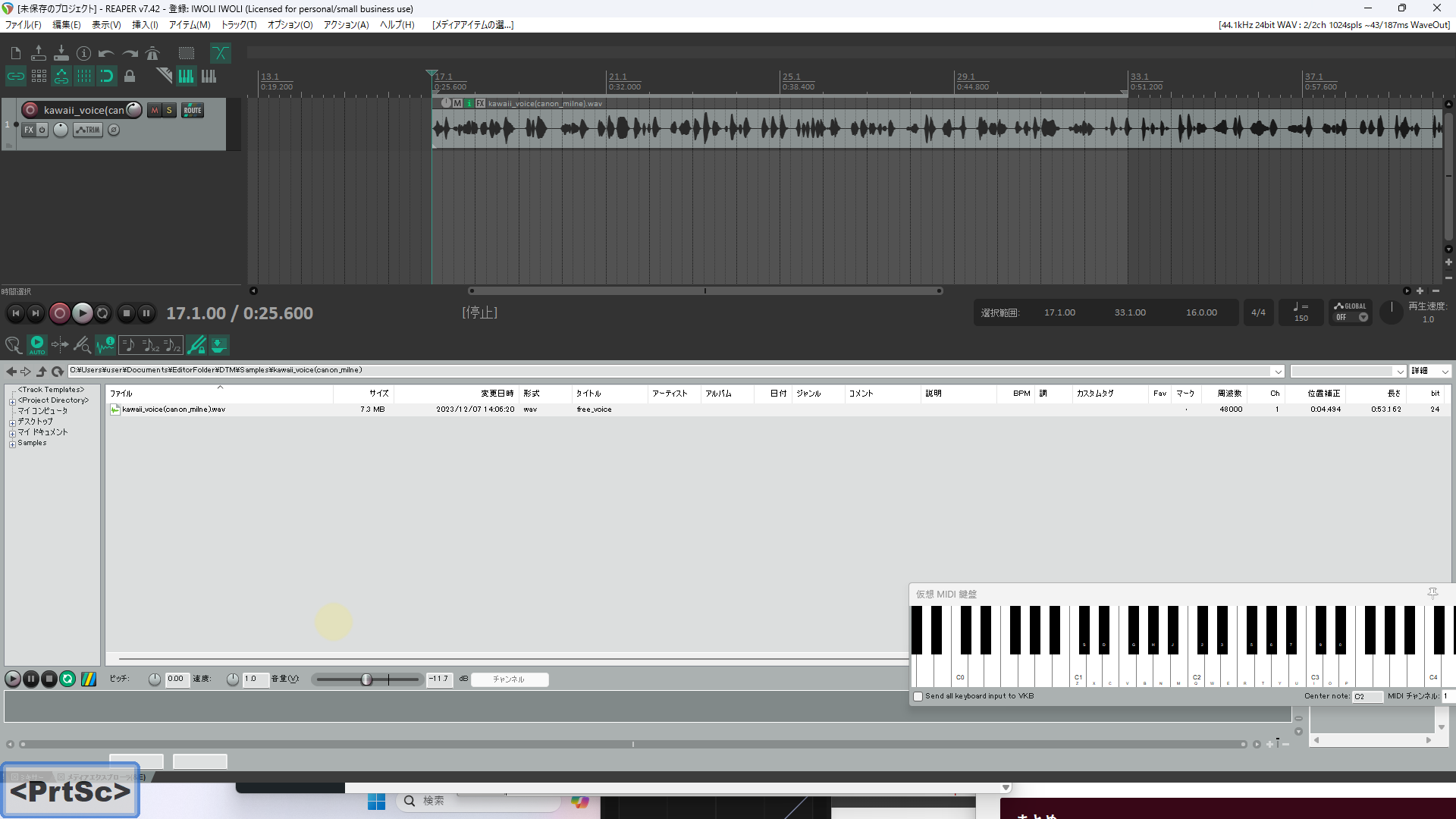This screenshot has width=1456, height=819.
Task: Expand Track Templates tree node
Action: (x=51, y=390)
